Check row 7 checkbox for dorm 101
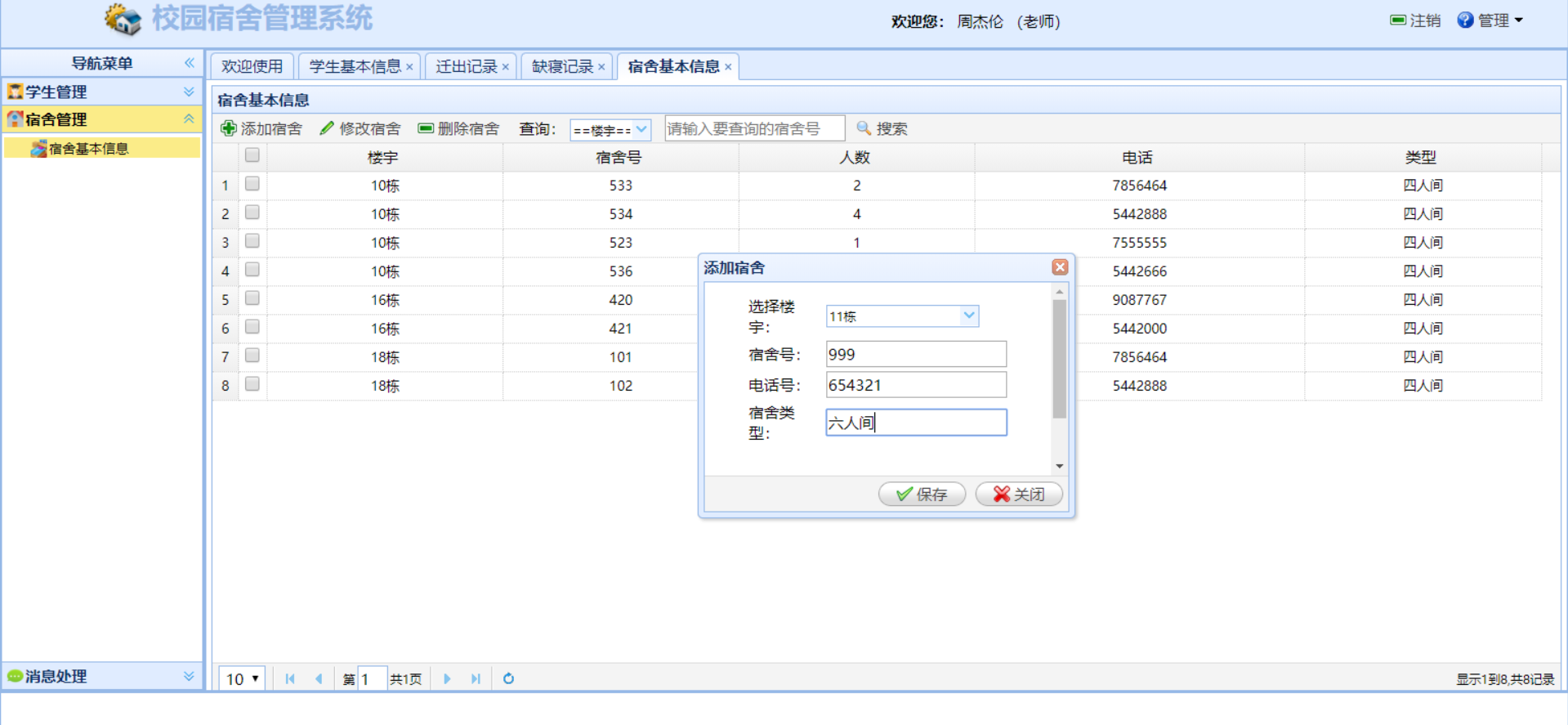1568x725 pixels. pos(252,356)
